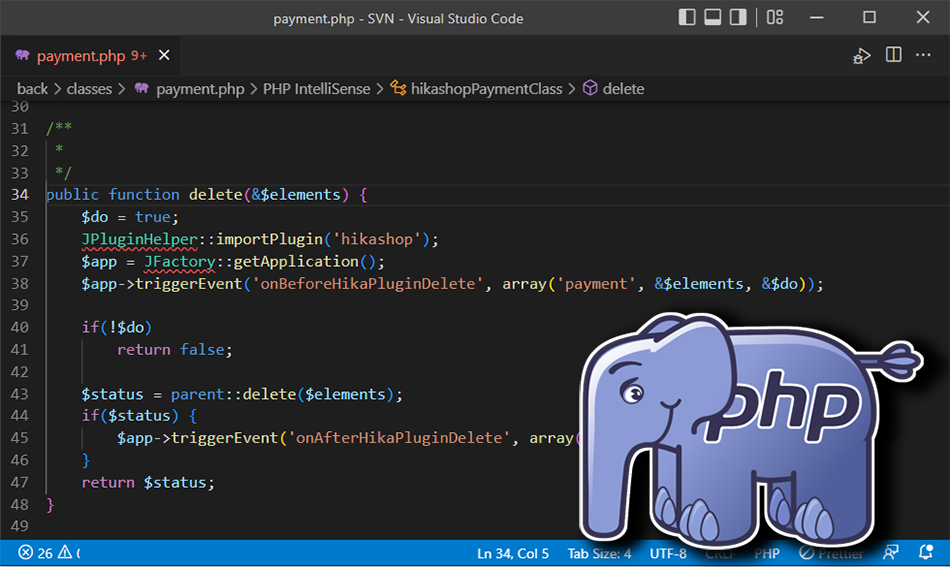Click 'if($status) {' on line 44
This screenshot has height=567, width=950.
tap(139, 416)
